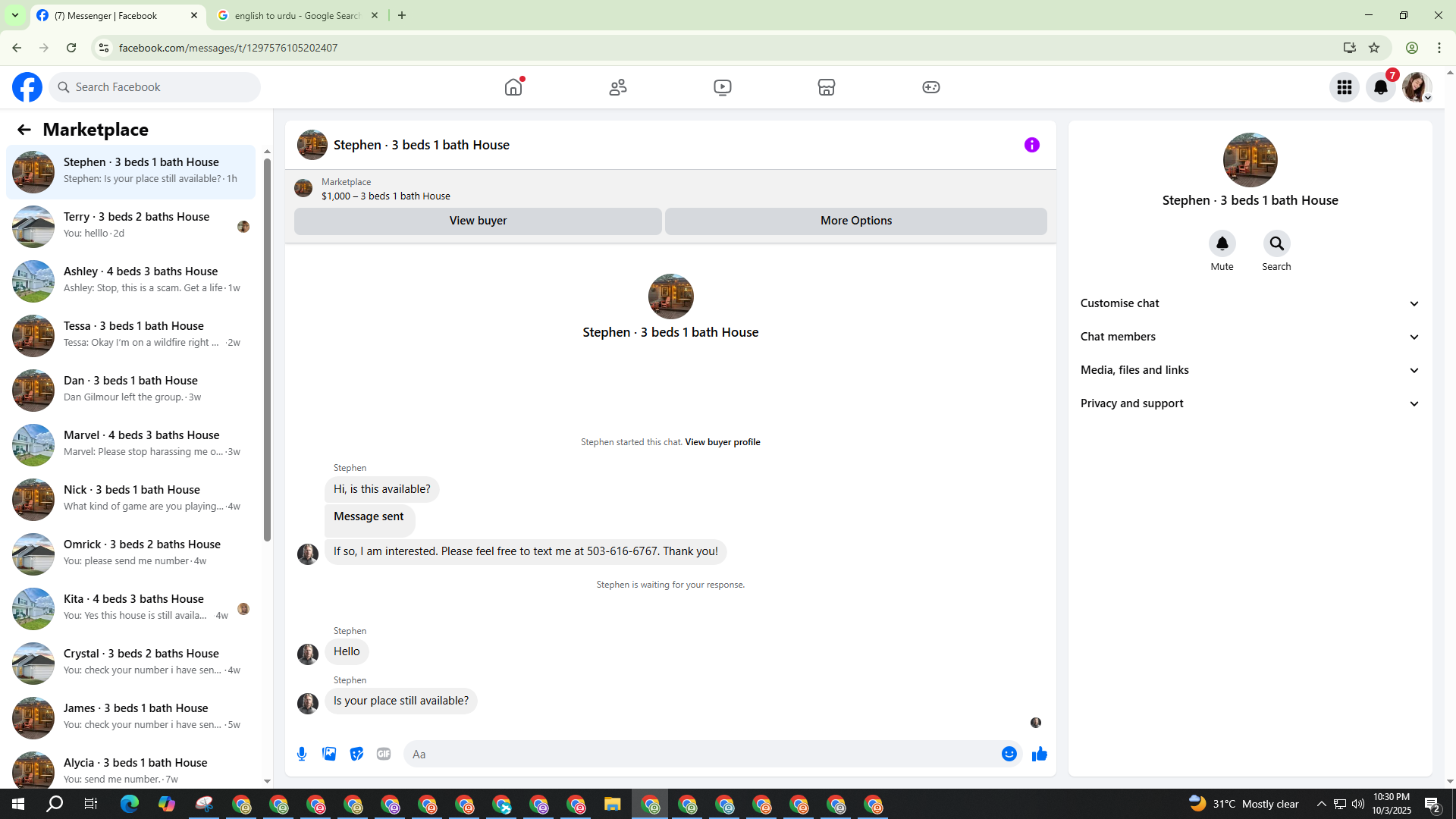Close the 'english to urdu' tab
Image resolution: width=1456 pixels, height=819 pixels.
click(x=375, y=16)
